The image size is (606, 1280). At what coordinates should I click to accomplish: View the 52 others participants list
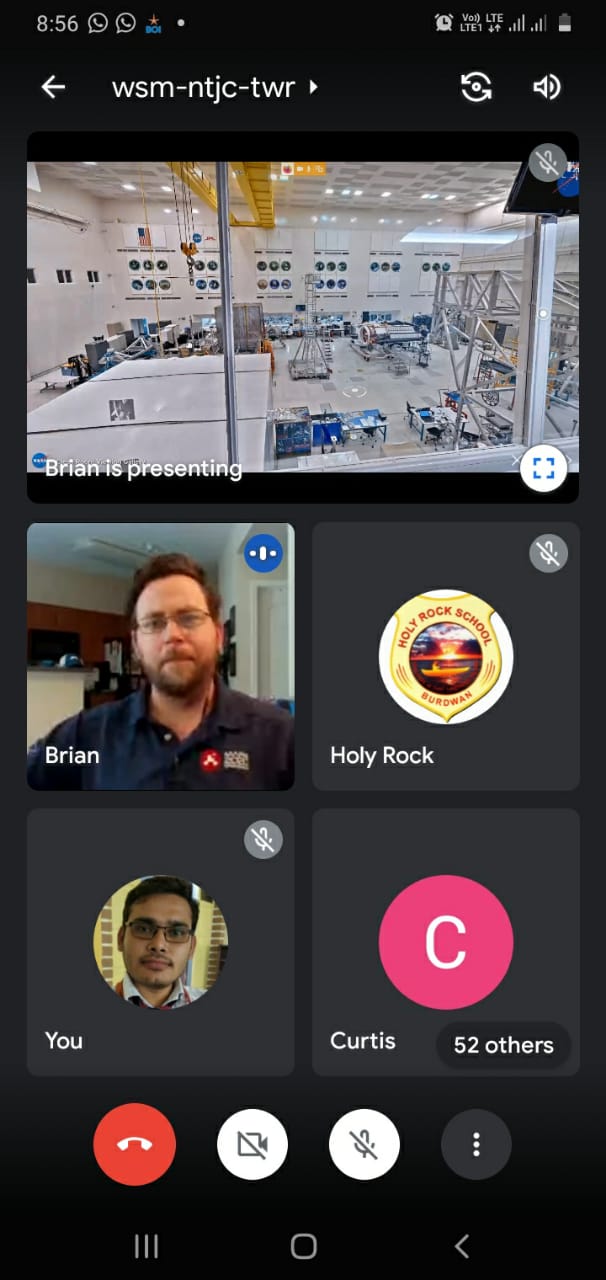point(503,1045)
